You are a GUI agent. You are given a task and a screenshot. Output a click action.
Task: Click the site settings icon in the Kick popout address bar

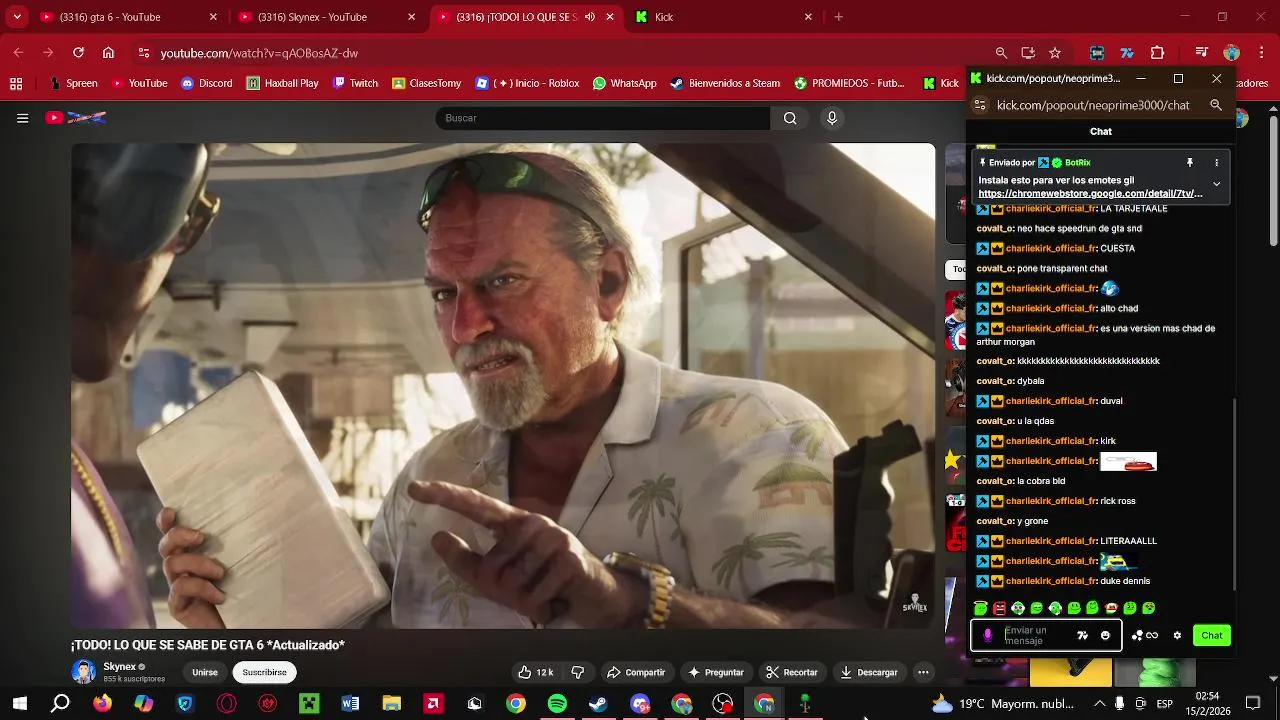pos(980,105)
